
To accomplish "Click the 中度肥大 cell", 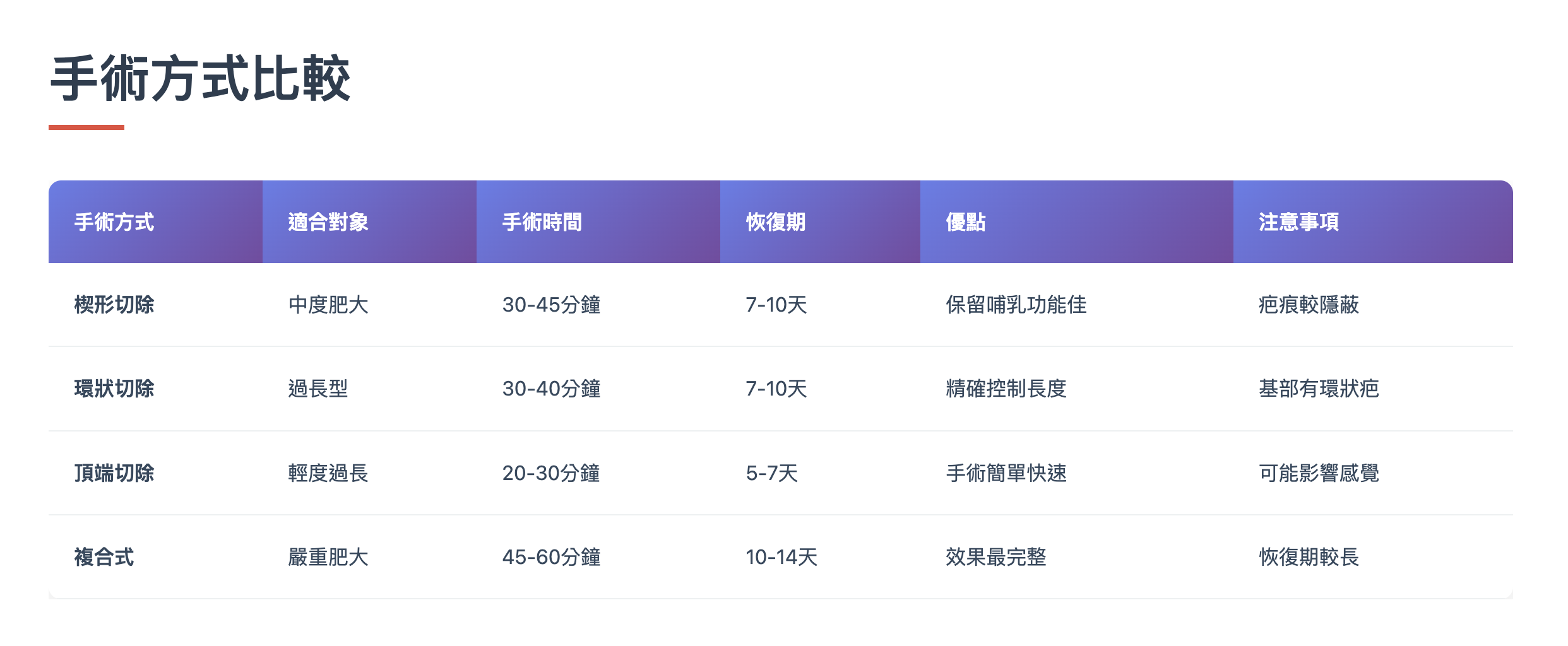I will (328, 305).
